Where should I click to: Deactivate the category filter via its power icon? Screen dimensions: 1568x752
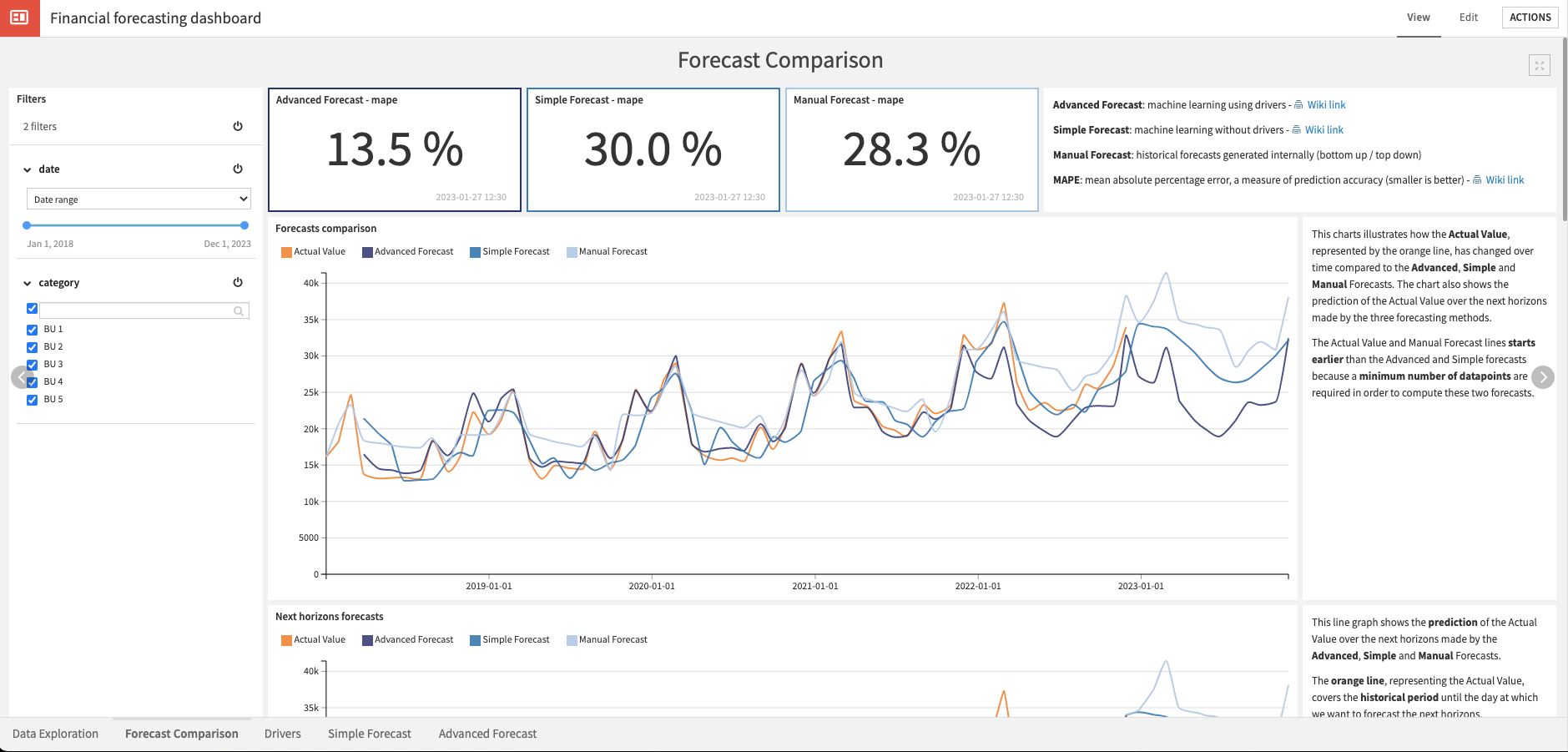point(237,282)
